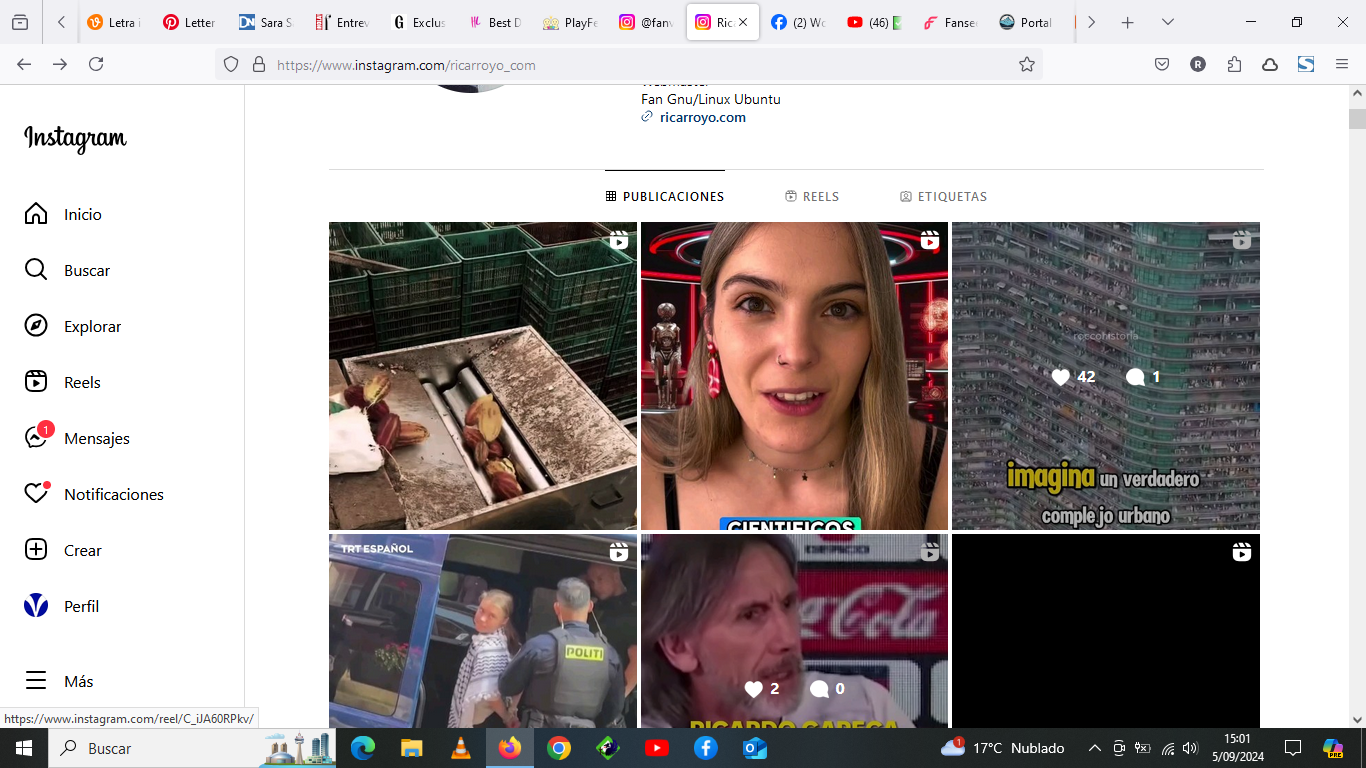Open weather widget 17°C Nublado
This screenshot has width=1366, height=768.
point(1003,748)
